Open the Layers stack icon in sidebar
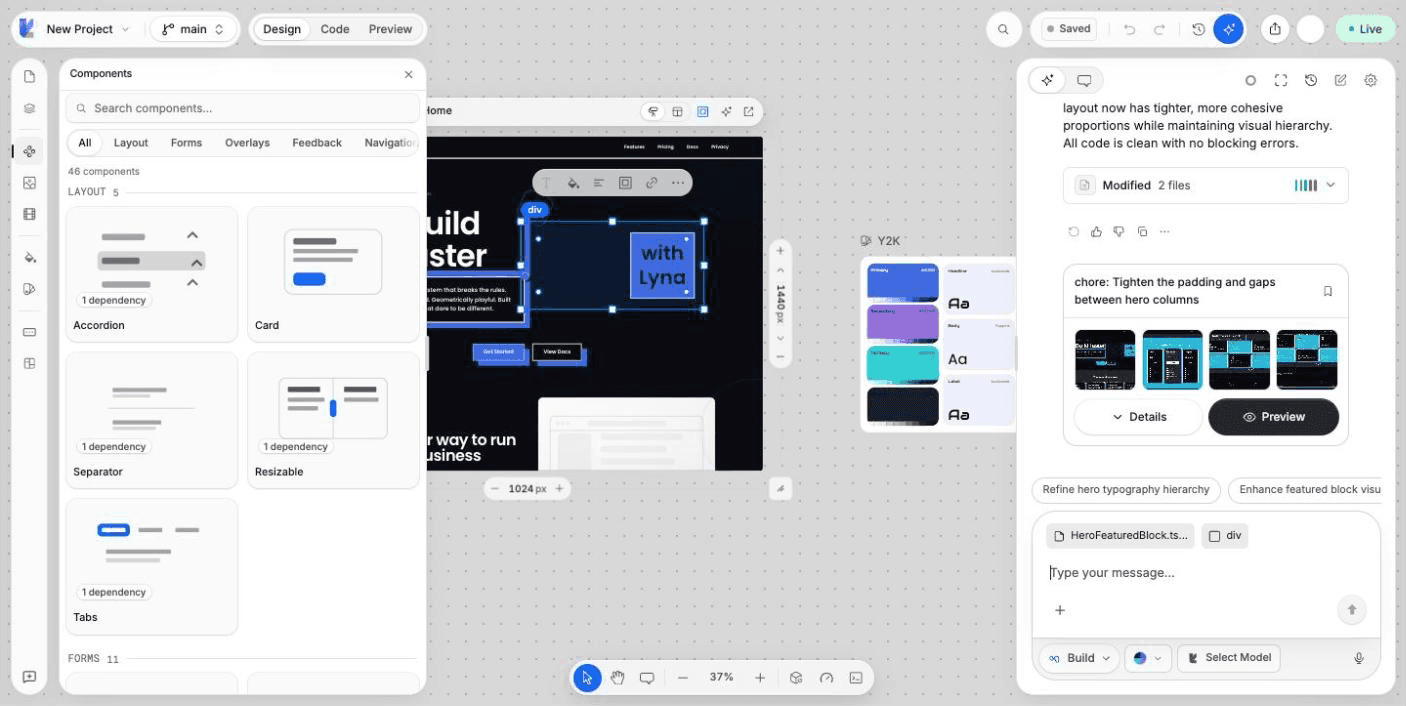This screenshot has width=1406, height=706. [29, 109]
